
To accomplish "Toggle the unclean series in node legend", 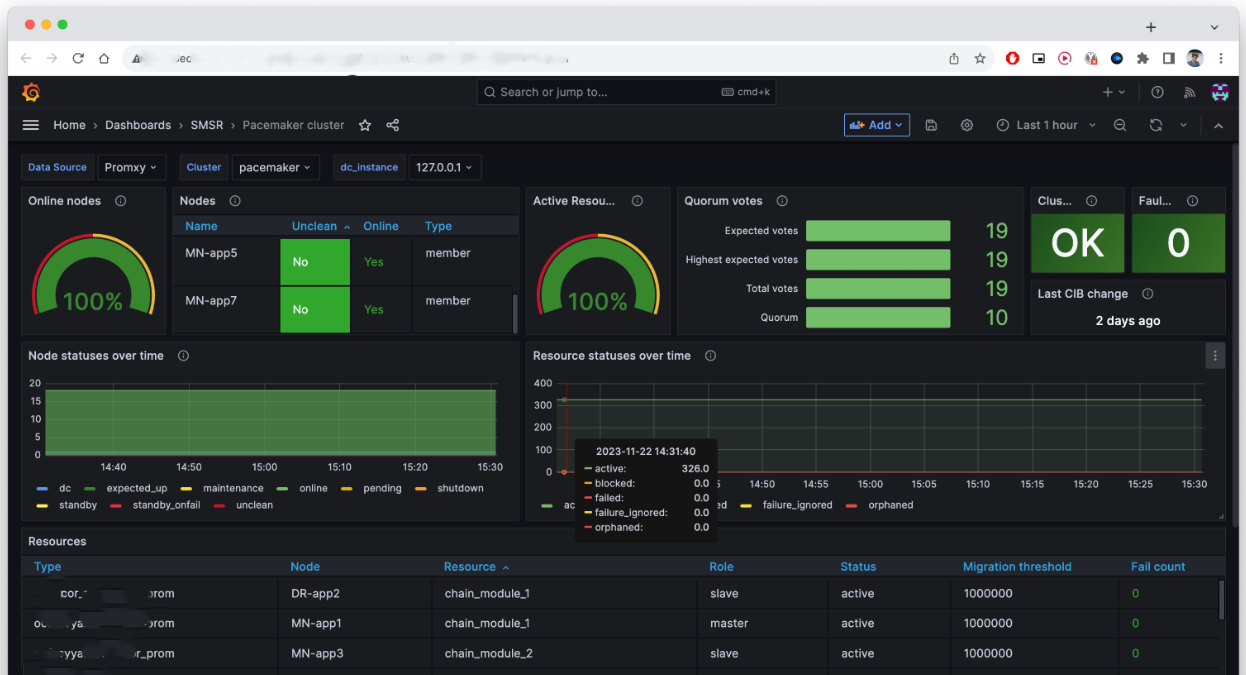I will [x=245, y=505].
